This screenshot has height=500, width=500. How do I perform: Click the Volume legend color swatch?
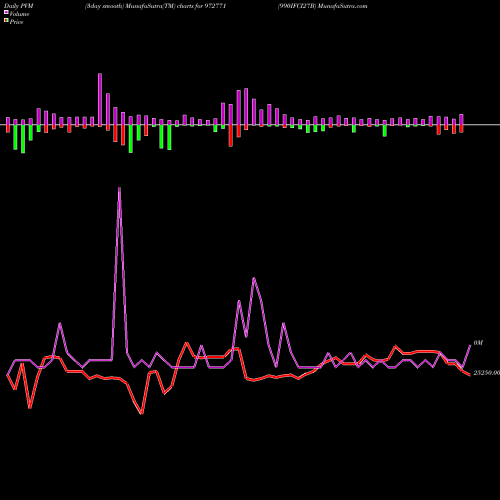point(6,12)
